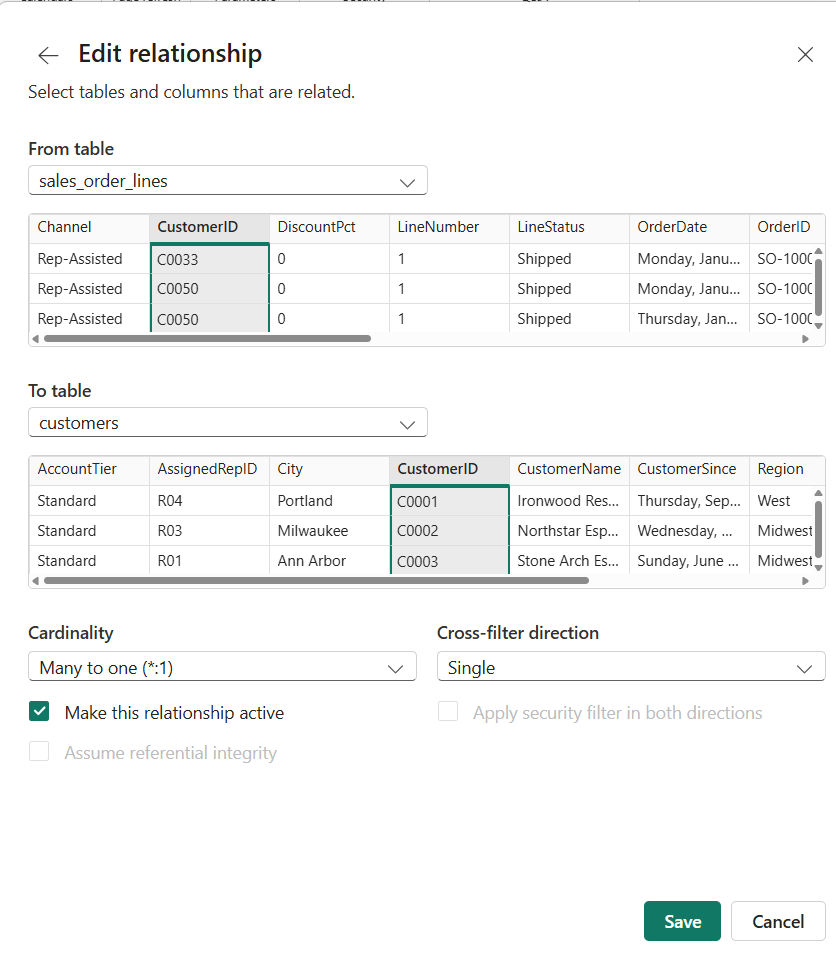The image size is (836, 965).
Task: Click down scroll arrow of From table preview
Action: 819,326
